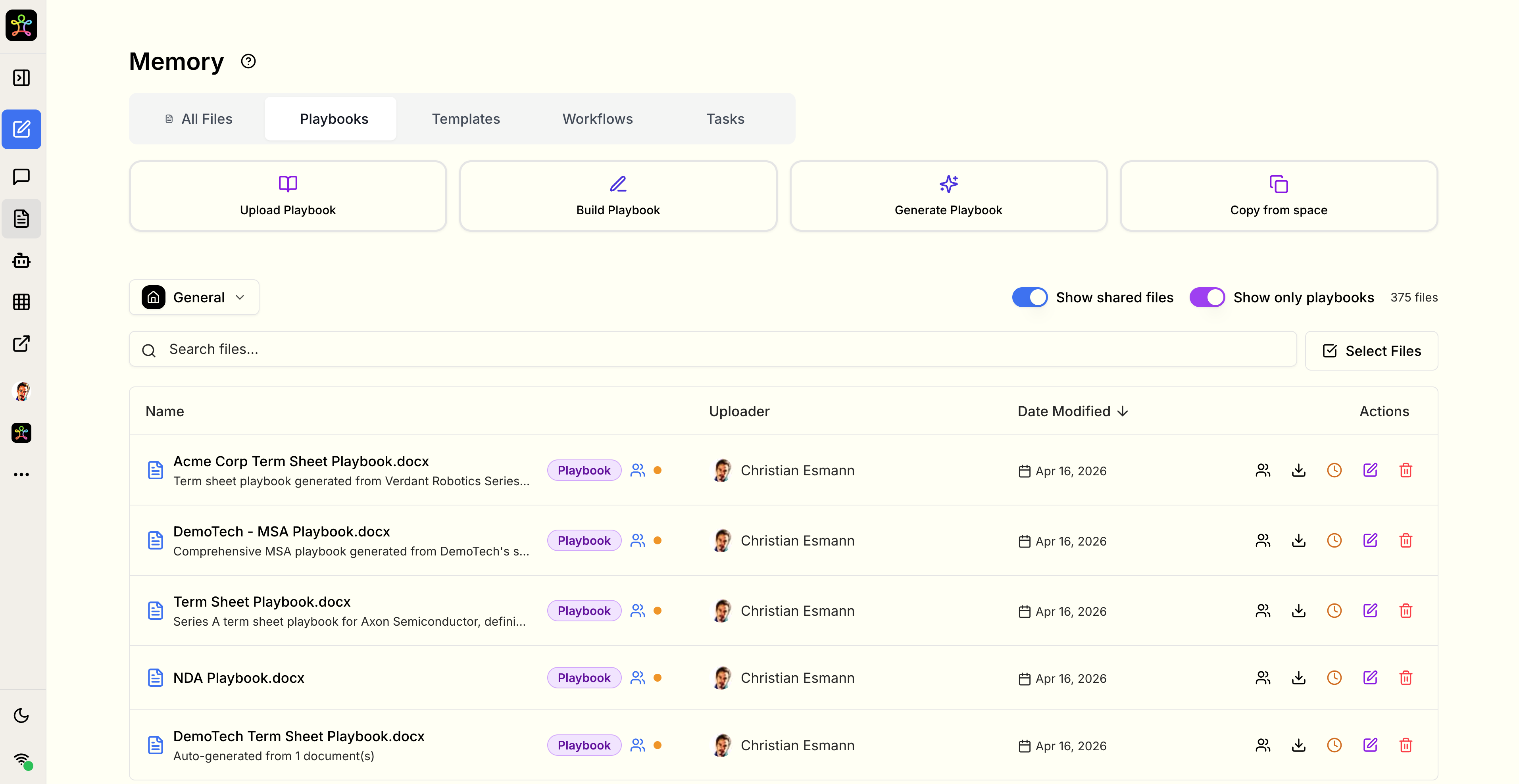Delete Acme Corp Term Sheet Playbook
The height and width of the screenshot is (784, 1519).
click(1406, 471)
